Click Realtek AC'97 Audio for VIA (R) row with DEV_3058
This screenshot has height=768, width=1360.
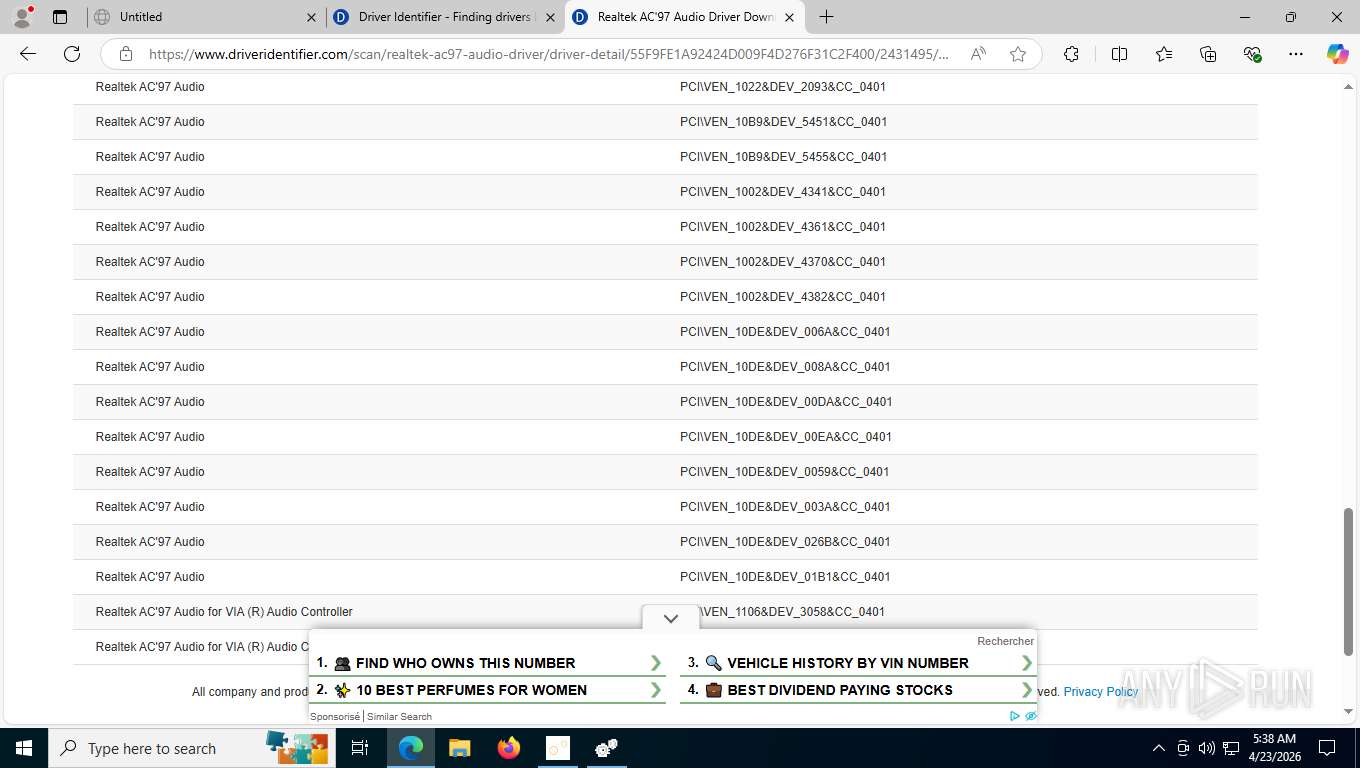pyautogui.click(x=665, y=612)
